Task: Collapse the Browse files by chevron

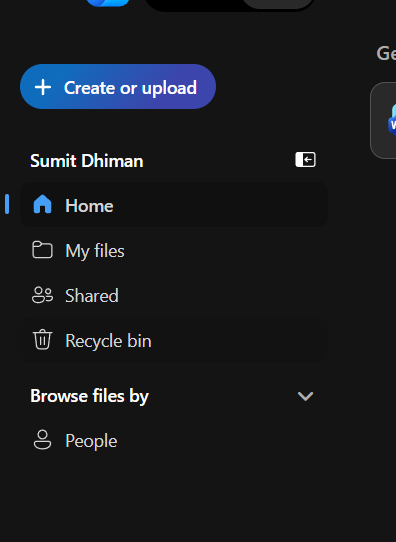Action: coord(305,396)
